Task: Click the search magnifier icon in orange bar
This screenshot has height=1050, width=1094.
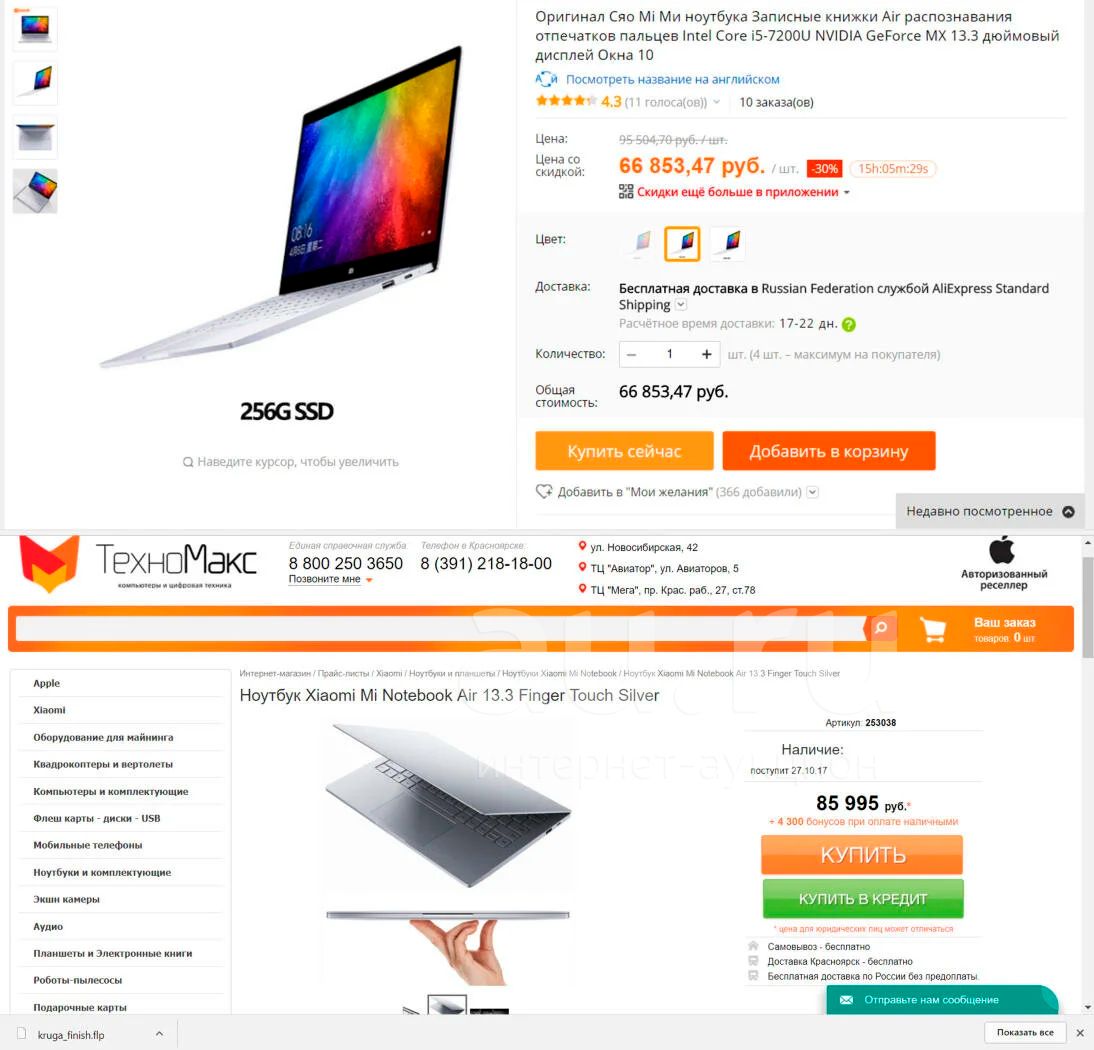Action: (x=881, y=628)
